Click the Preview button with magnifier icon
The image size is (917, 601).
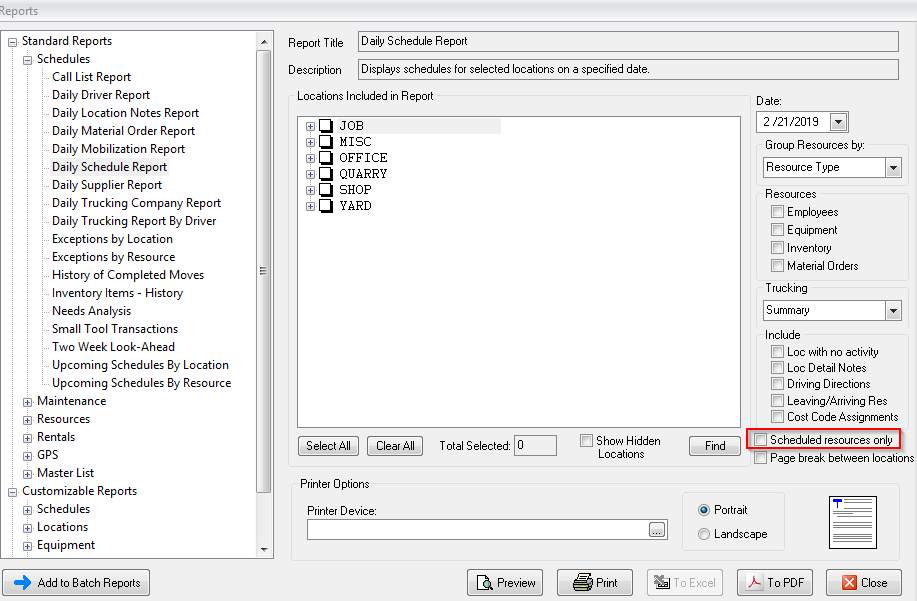pos(505,582)
